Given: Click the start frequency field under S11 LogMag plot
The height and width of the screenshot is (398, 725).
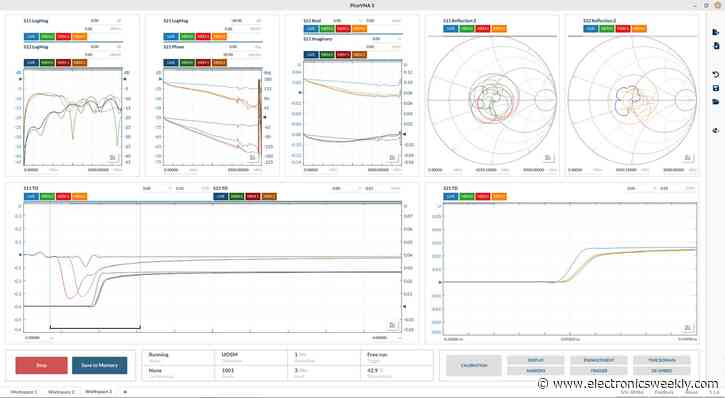Looking at the screenshot, I should (31, 170).
